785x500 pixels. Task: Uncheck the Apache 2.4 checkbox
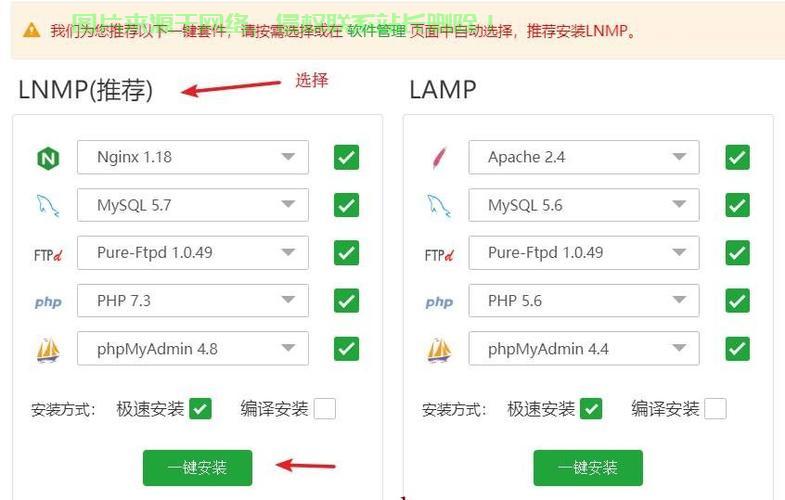(737, 158)
